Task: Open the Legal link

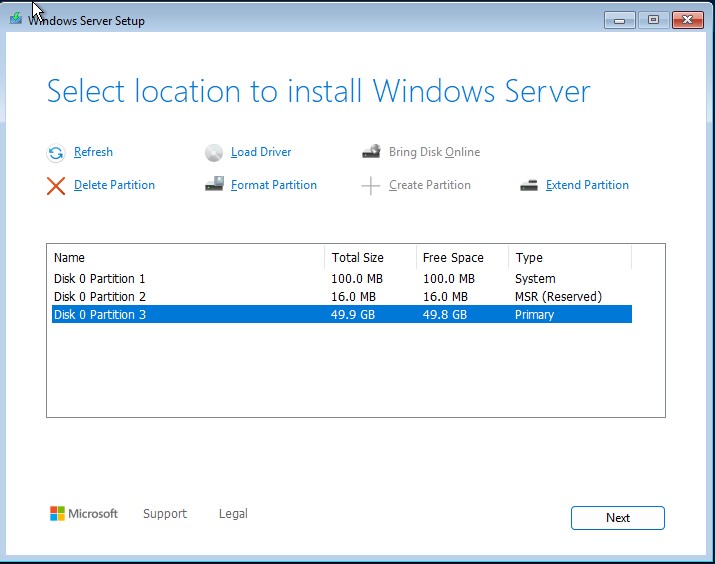Action: [233, 514]
